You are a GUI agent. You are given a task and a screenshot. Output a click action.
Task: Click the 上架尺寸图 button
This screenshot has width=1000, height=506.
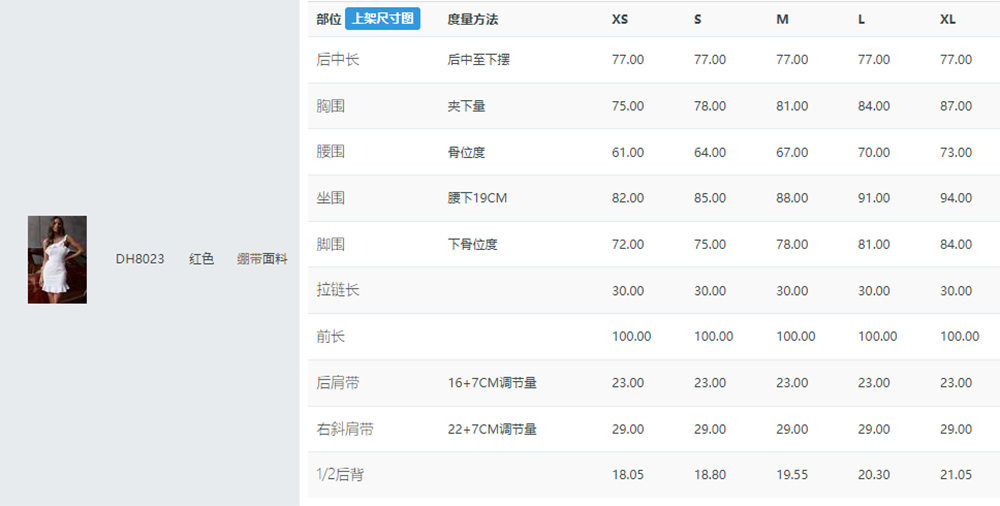383,19
